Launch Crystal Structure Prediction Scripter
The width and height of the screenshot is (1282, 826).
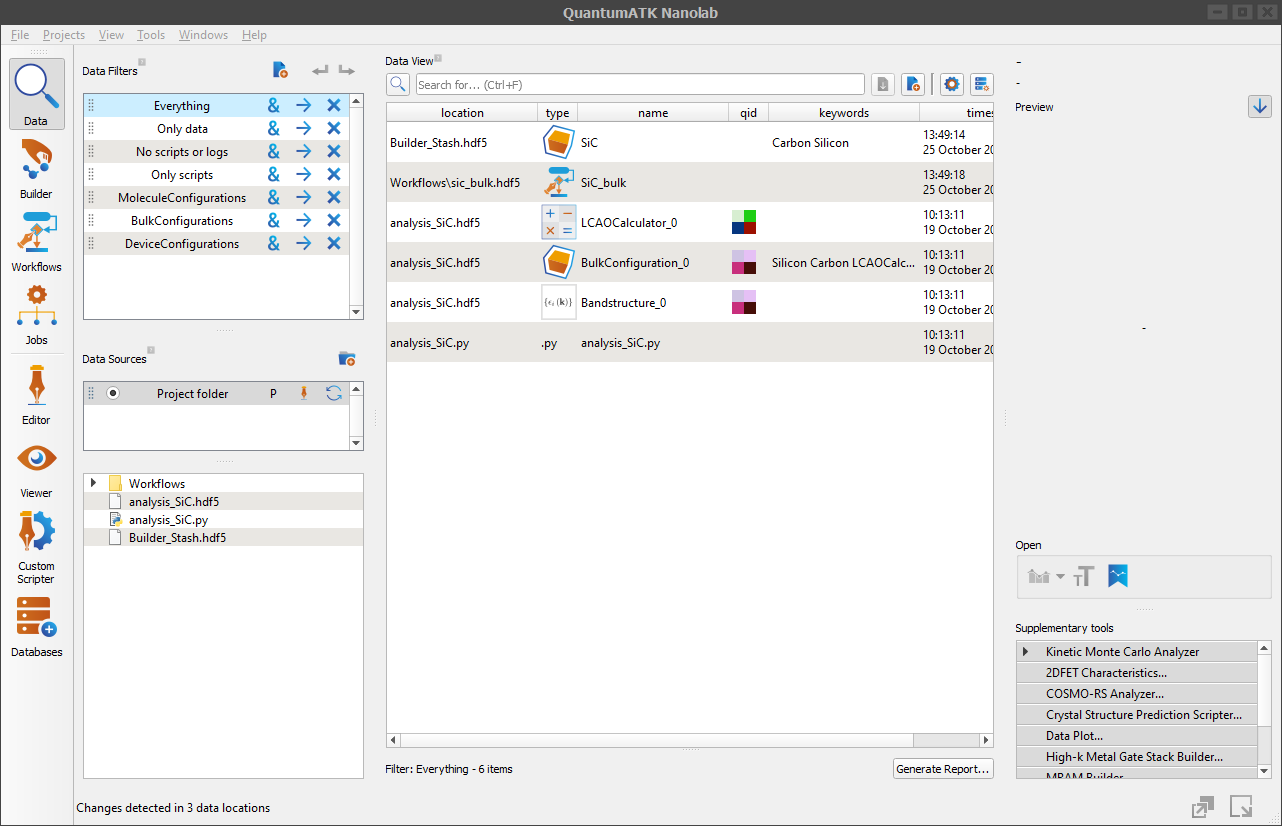1137,715
